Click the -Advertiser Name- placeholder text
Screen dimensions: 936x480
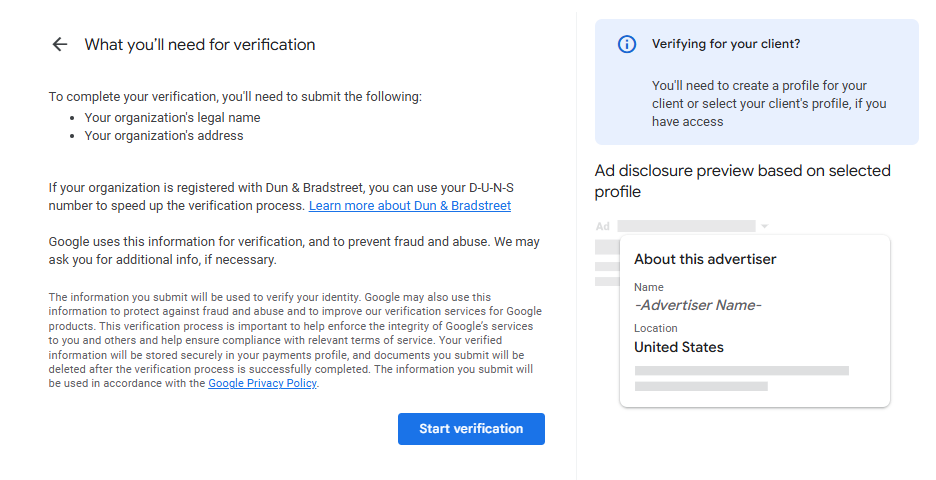coord(697,305)
